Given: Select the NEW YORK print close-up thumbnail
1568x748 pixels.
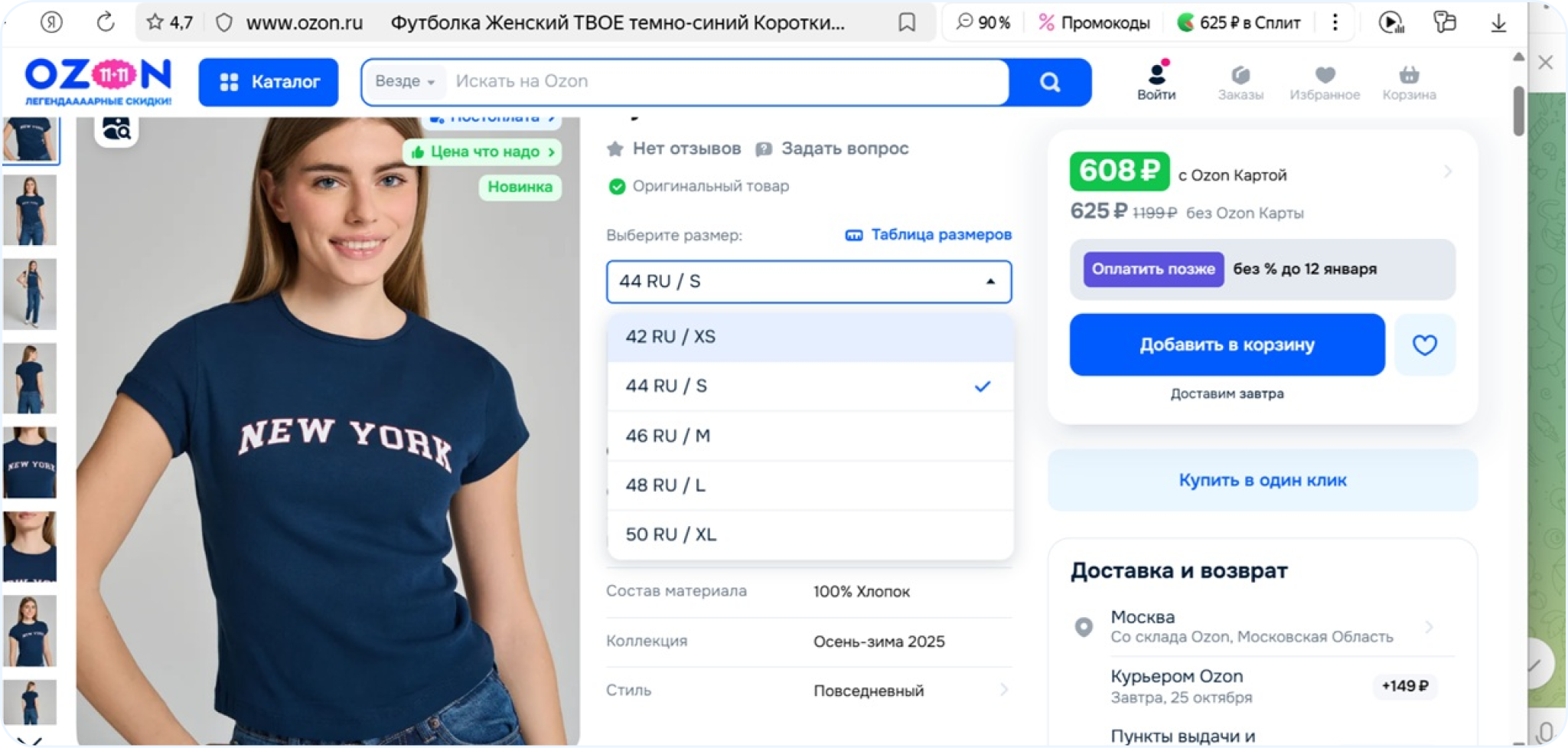Looking at the screenshot, I should [x=30, y=463].
